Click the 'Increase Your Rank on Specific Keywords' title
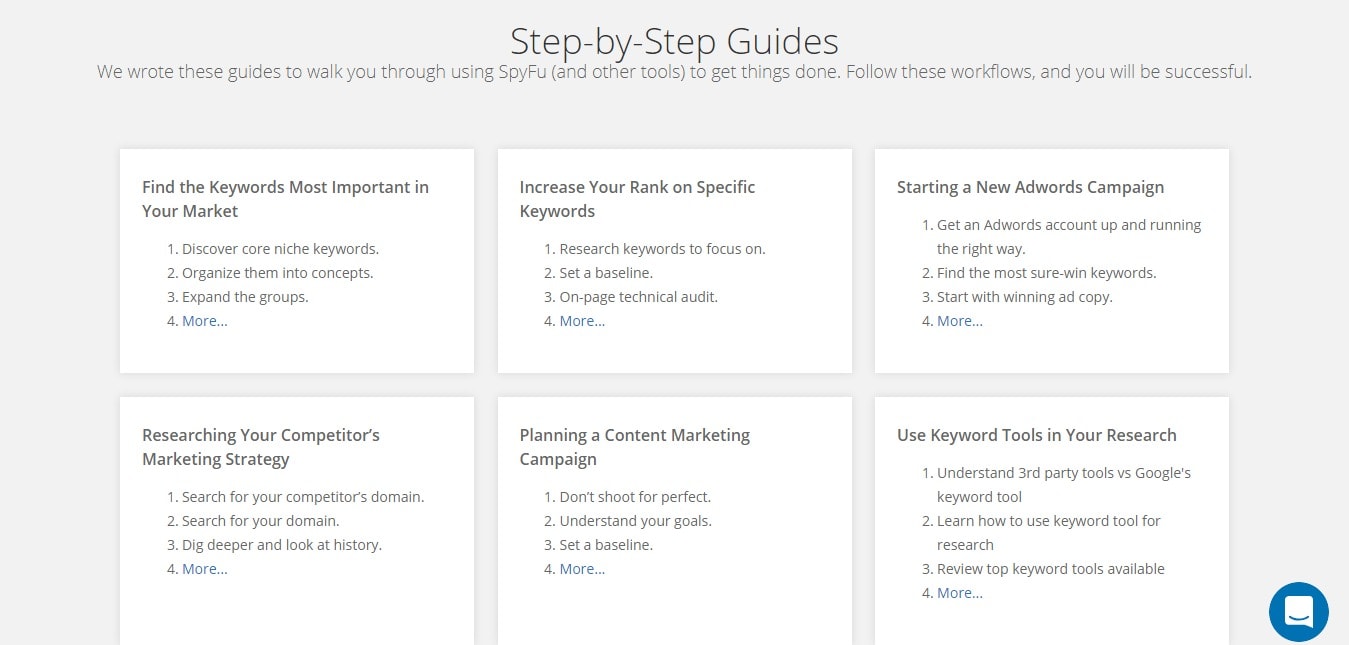This screenshot has height=645, width=1349. click(637, 199)
